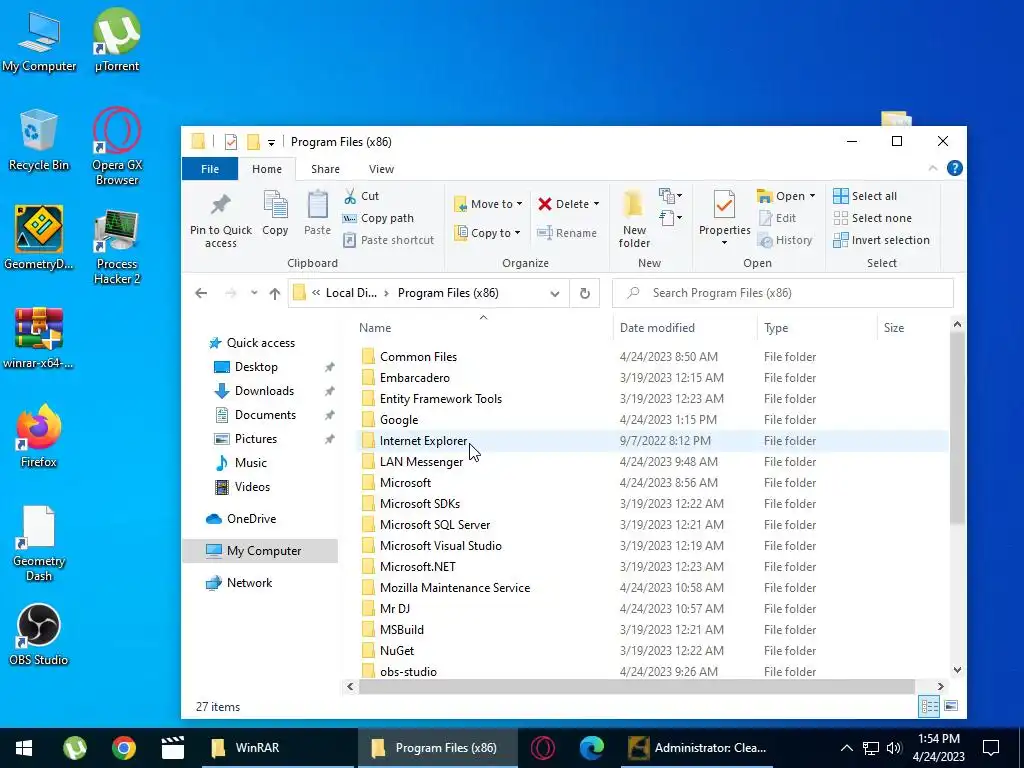Open the File menu tab

pos(210,169)
